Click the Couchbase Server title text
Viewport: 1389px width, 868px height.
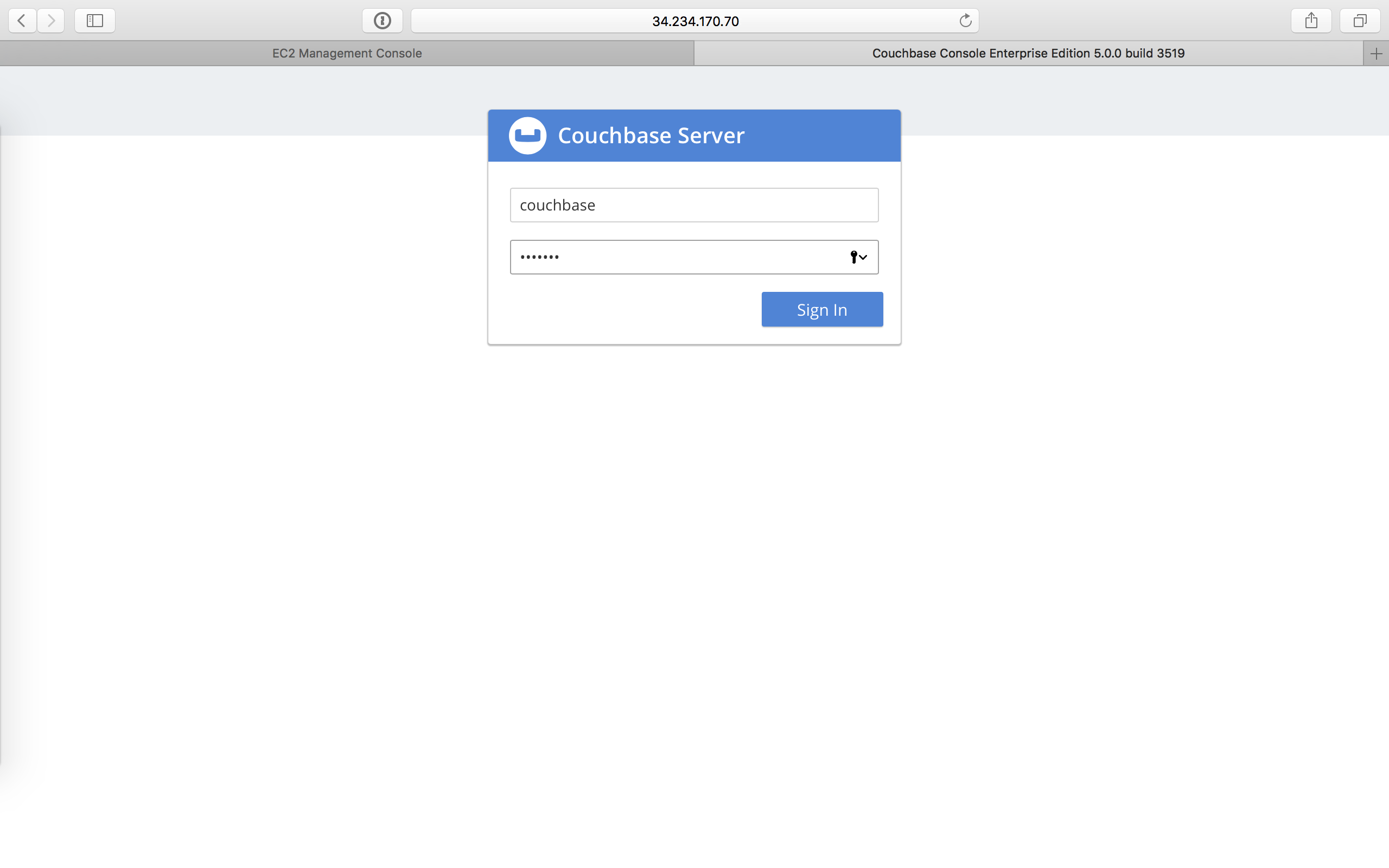click(651, 136)
